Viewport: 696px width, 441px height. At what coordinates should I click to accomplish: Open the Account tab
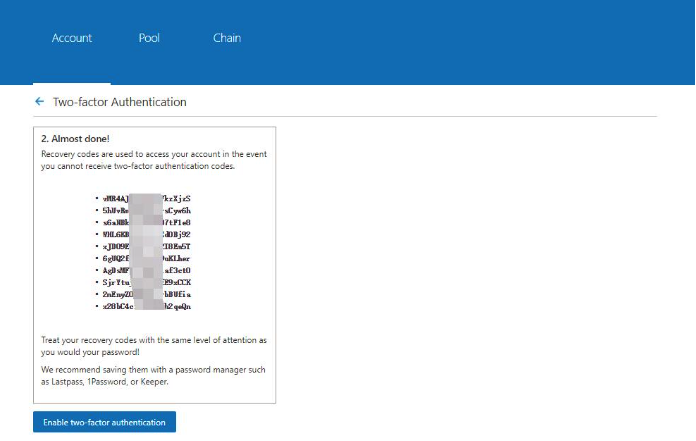click(x=72, y=38)
